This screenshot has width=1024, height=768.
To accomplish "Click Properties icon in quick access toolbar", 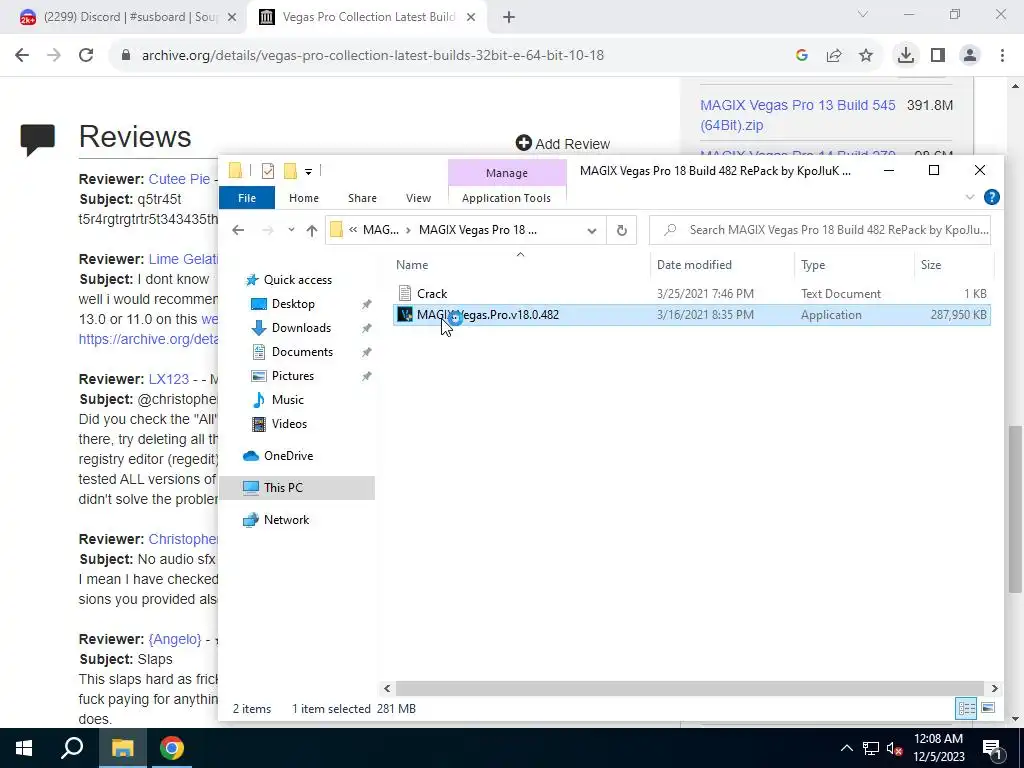I will 268,171.
